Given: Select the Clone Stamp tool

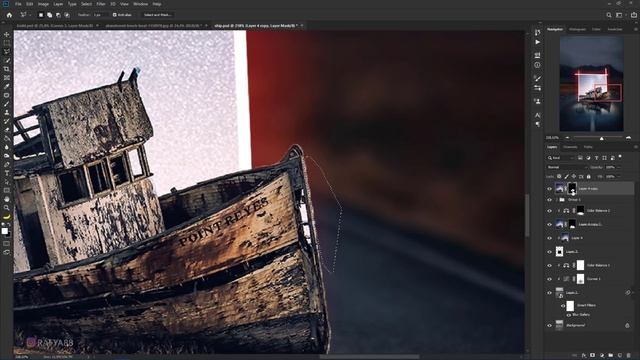Looking at the screenshot, I should pos(7,112).
